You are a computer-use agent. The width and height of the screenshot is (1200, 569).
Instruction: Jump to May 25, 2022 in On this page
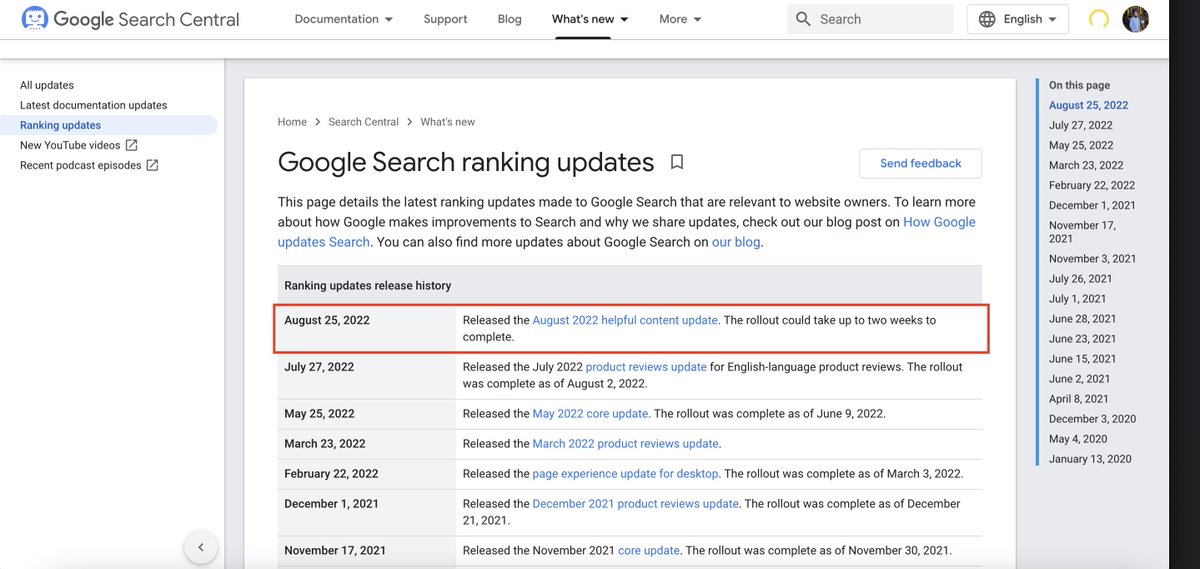point(1081,145)
